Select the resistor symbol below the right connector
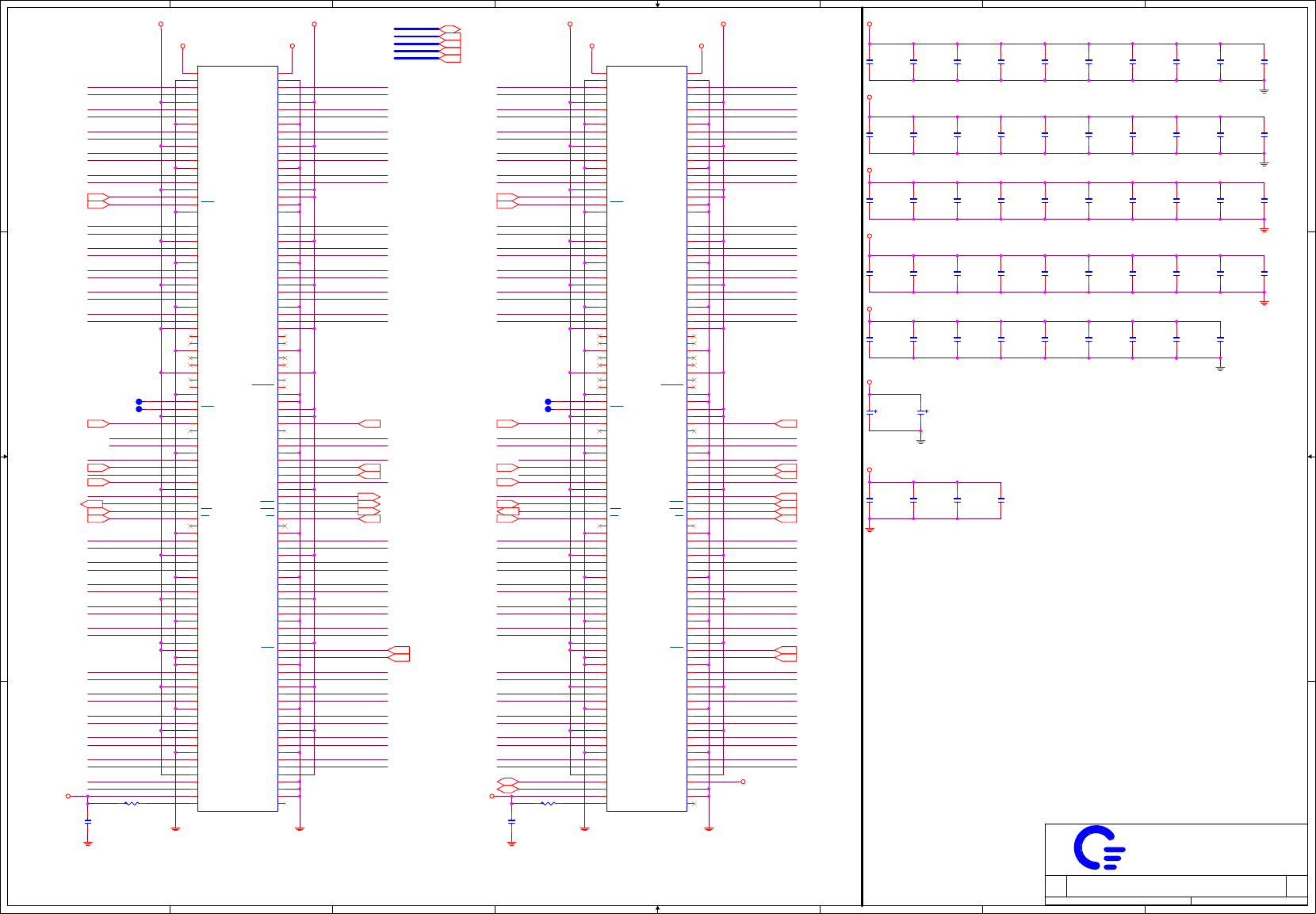The image size is (1316, 914). pyautogui.click(x=548, y=803)
